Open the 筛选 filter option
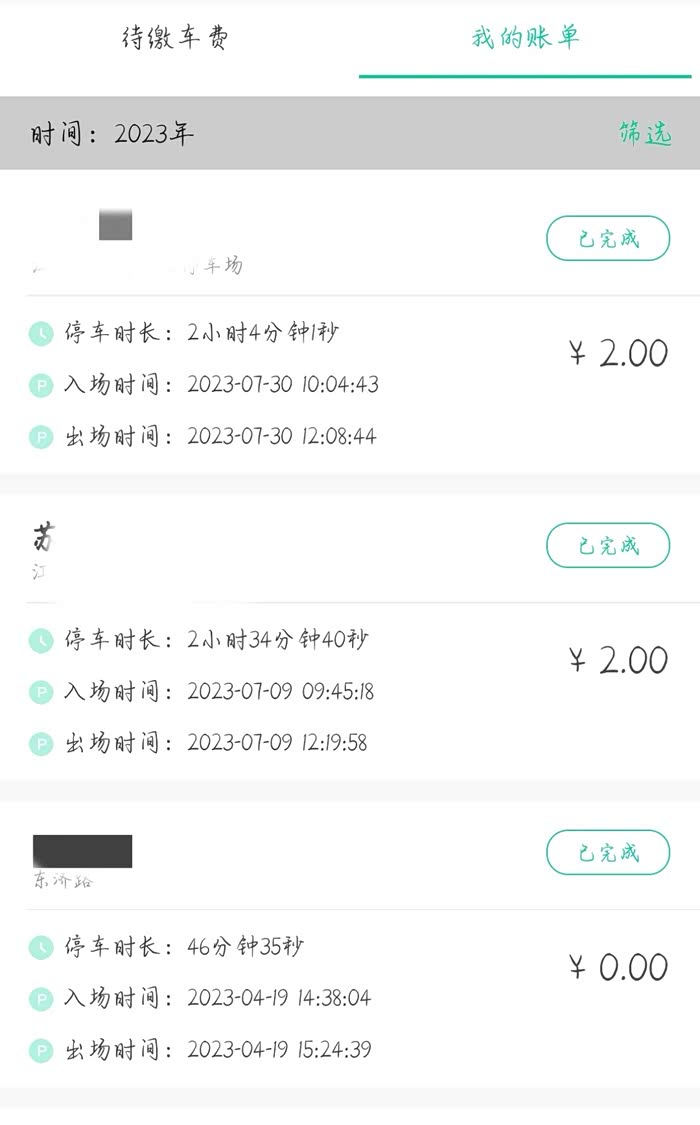700x1125 pixels. (645, 134)
